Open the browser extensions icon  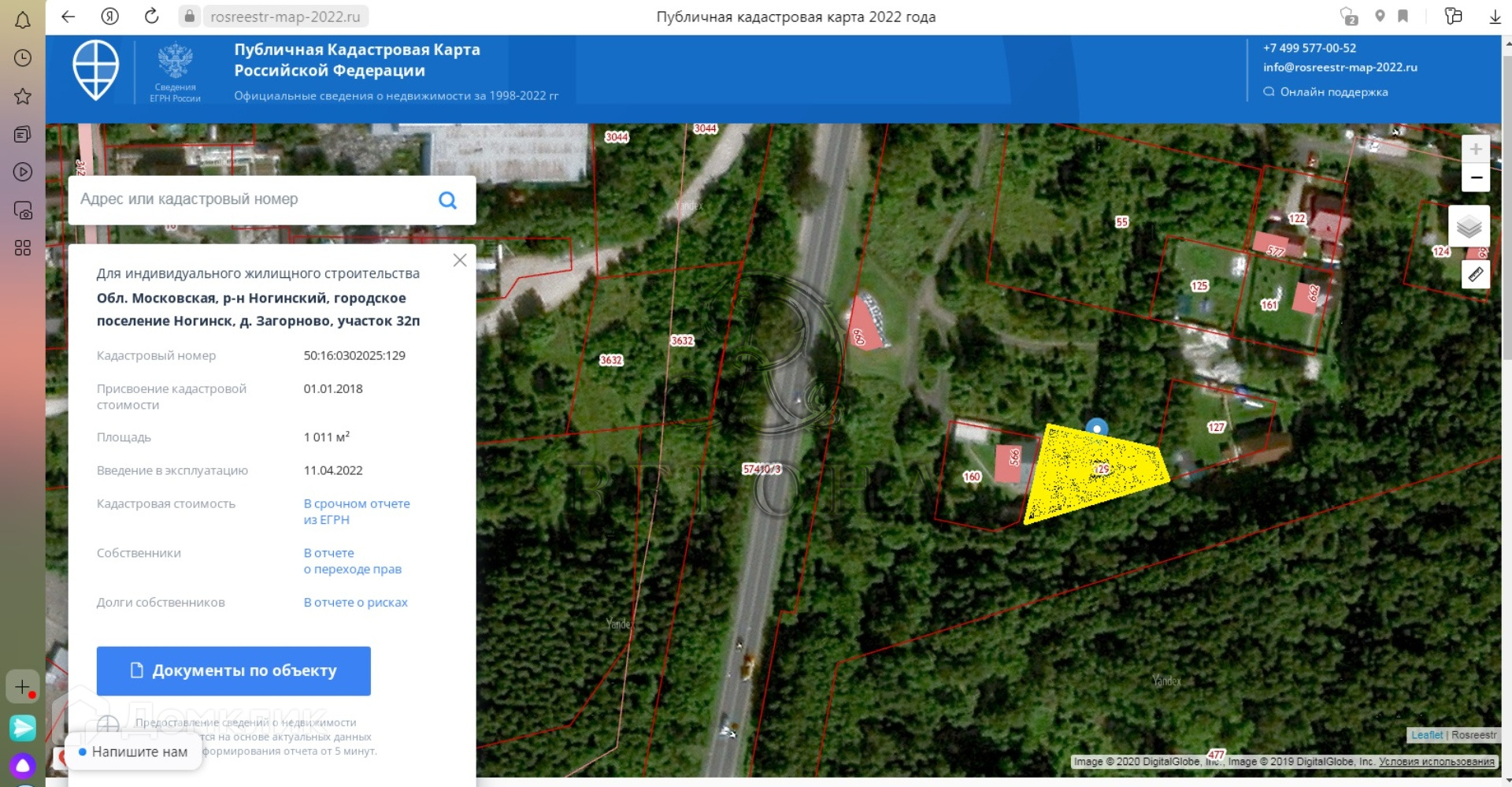coord(1454,16)
